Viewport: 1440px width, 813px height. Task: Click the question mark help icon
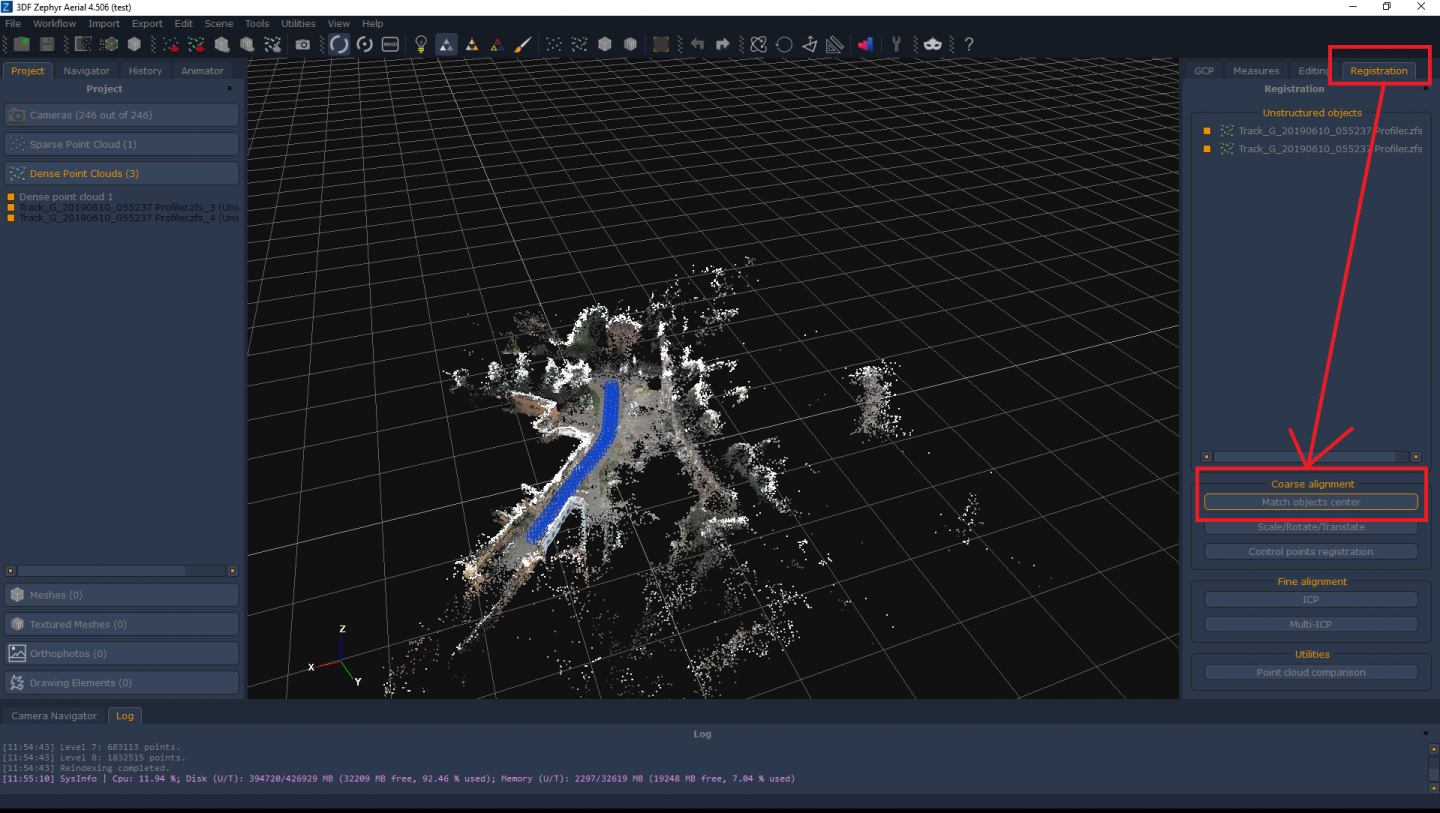[x=969, y=44]
